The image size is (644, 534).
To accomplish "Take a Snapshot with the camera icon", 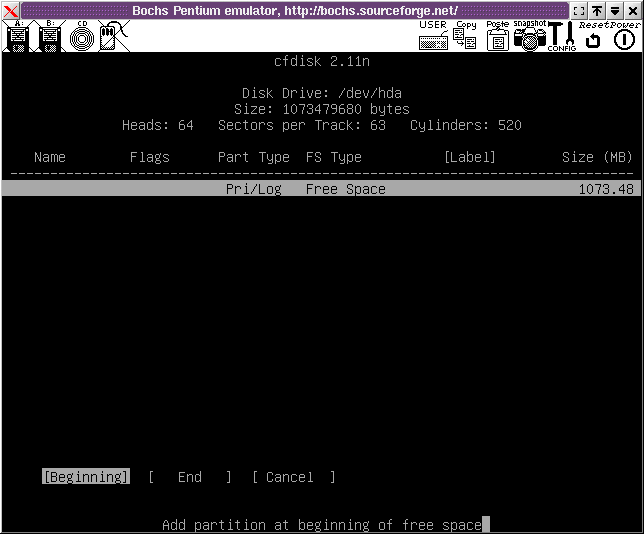I will point(529,37).
